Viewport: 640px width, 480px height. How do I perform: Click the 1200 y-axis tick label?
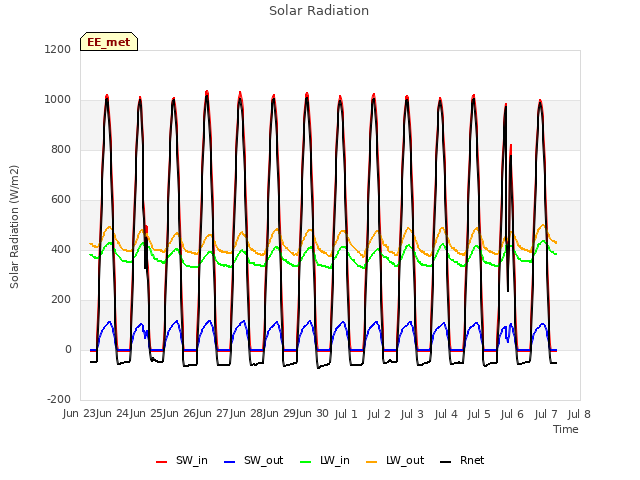(58, 49)
